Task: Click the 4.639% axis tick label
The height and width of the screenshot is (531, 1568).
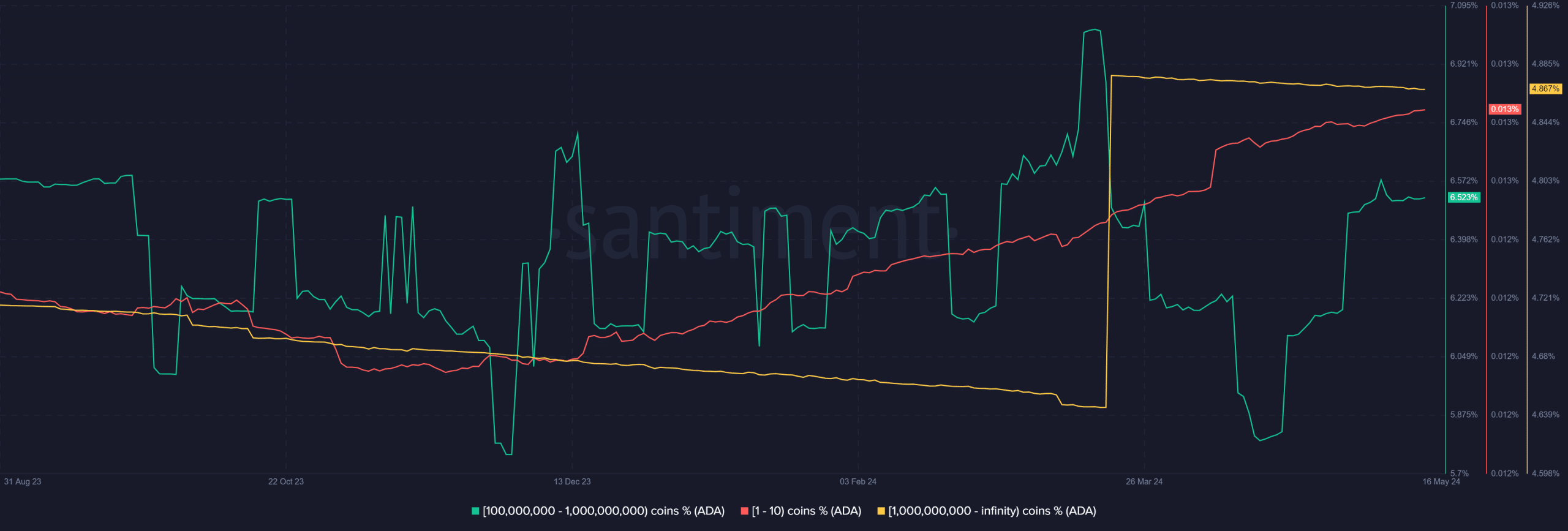Action: click(x=1545, y=415)
